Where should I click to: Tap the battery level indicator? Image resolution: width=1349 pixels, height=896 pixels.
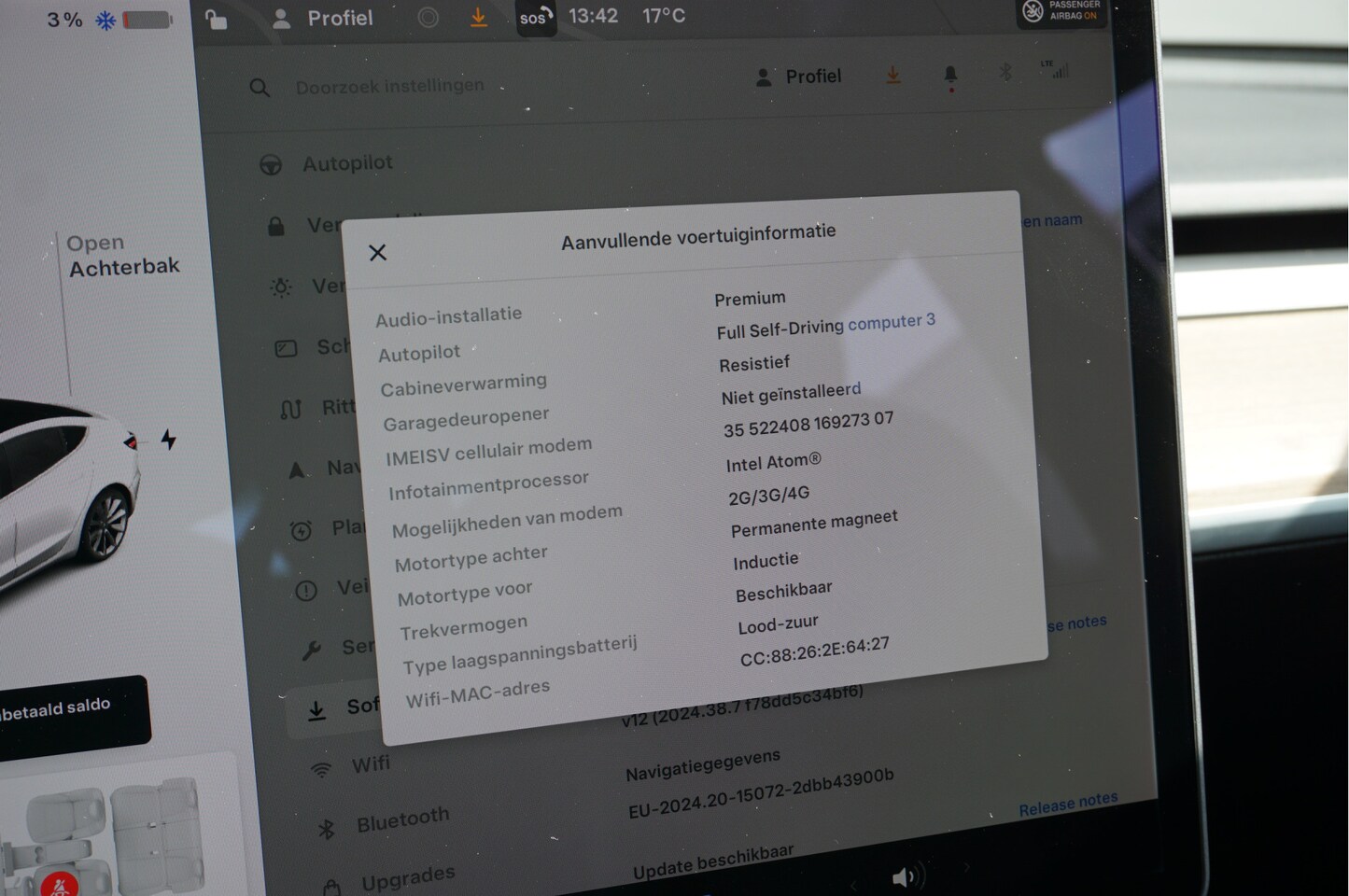pyautogui.click(x=148, y=19)
